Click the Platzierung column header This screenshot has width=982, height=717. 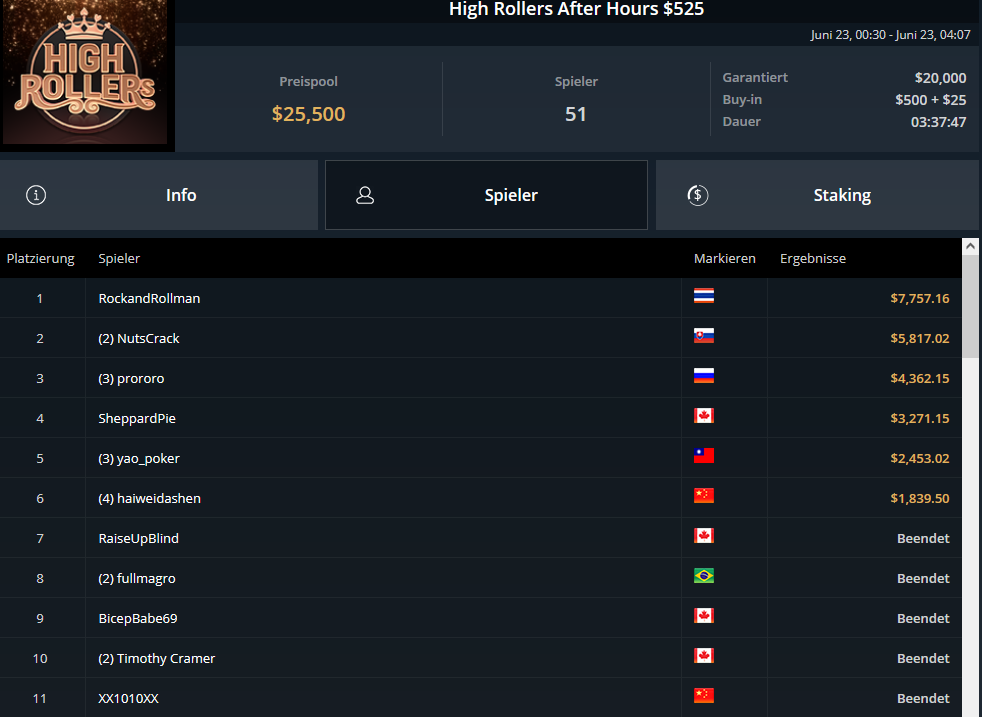tap(41, 259)
